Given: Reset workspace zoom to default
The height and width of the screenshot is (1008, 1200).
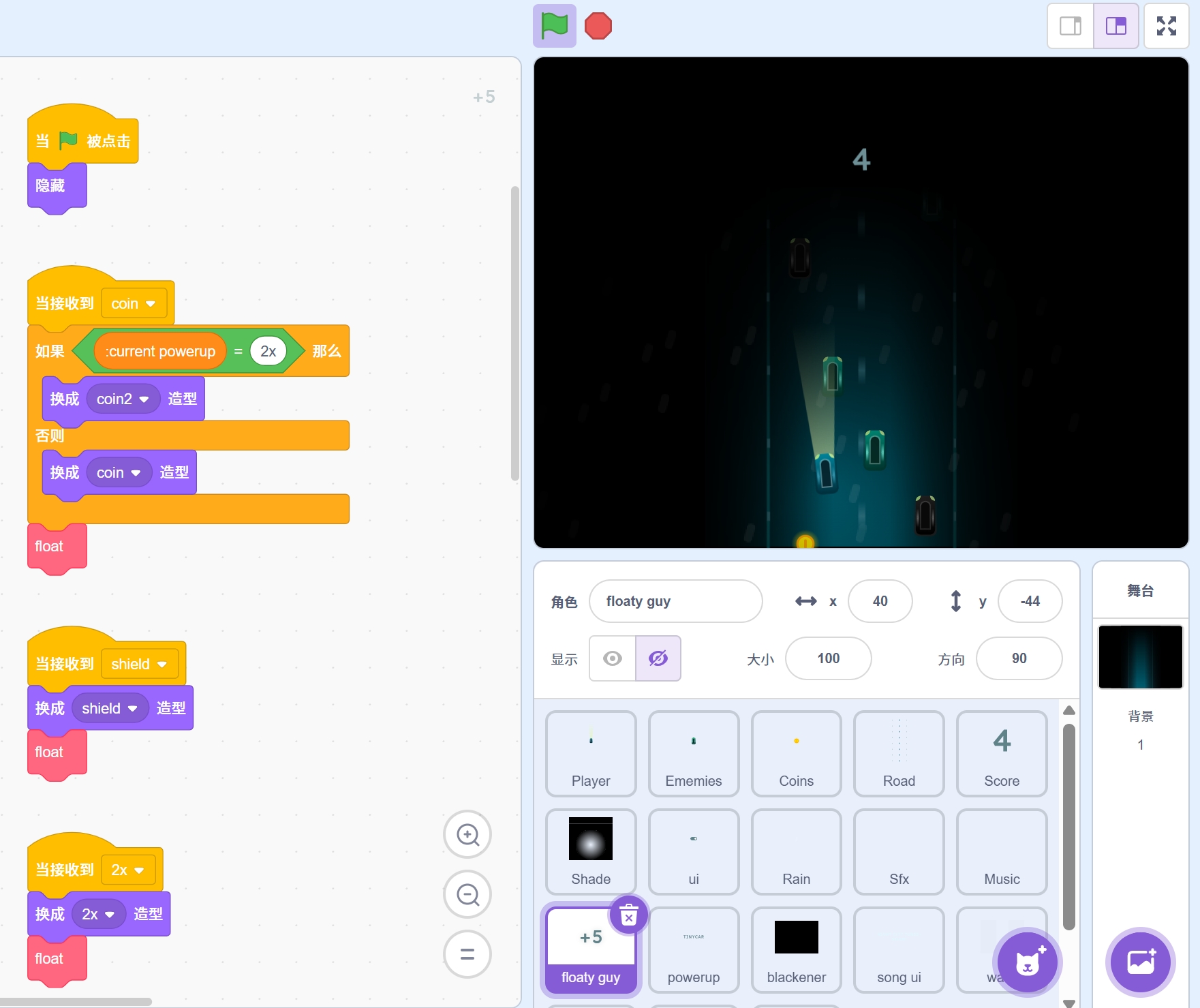Looking at the screenshot, I should click(467, 954).
